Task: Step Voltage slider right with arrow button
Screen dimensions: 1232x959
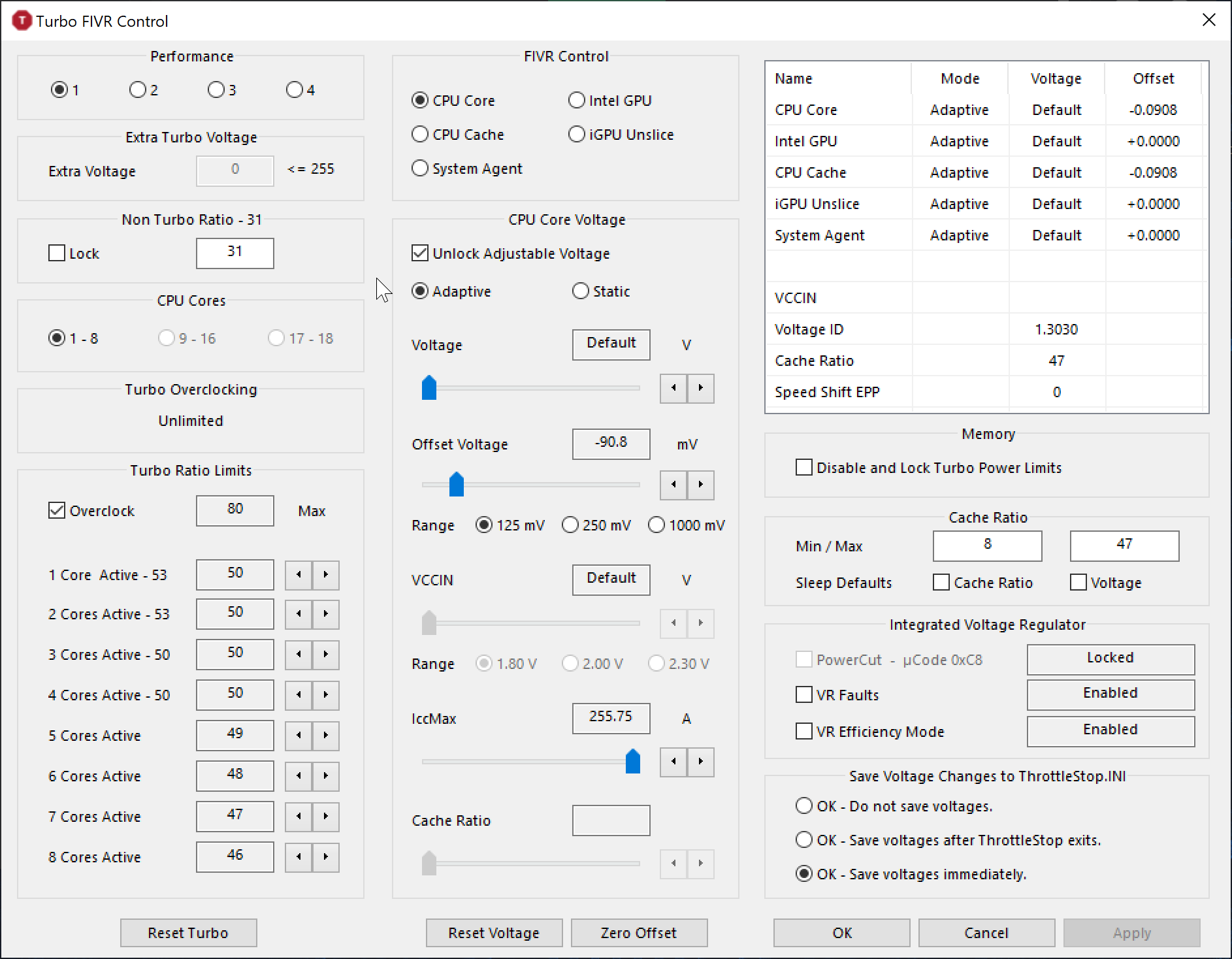Action: tap(701, 388)
